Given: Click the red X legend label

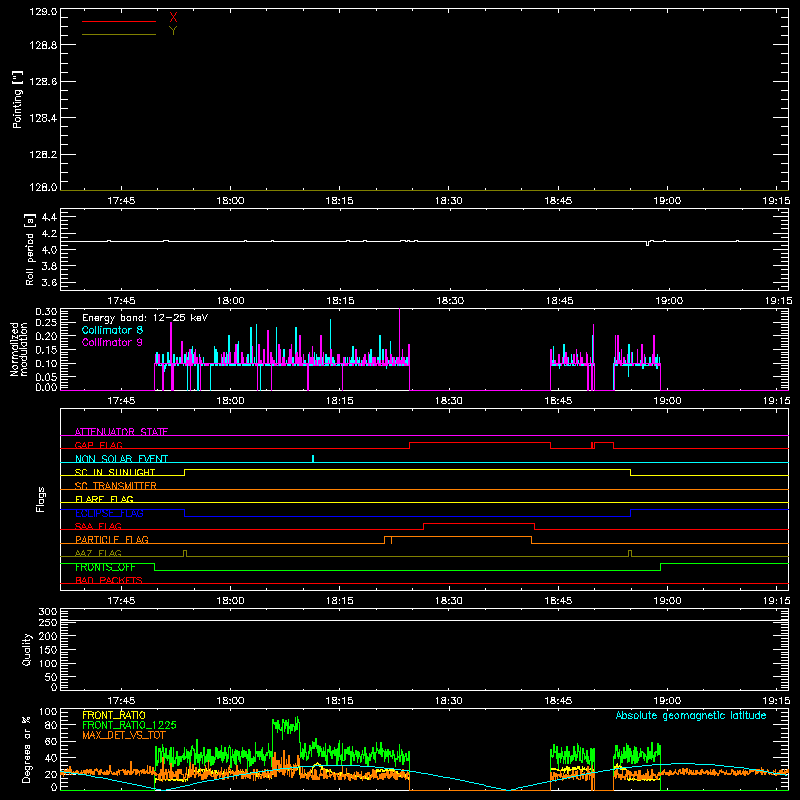Looking at the screenshot, I should [173, 18].
